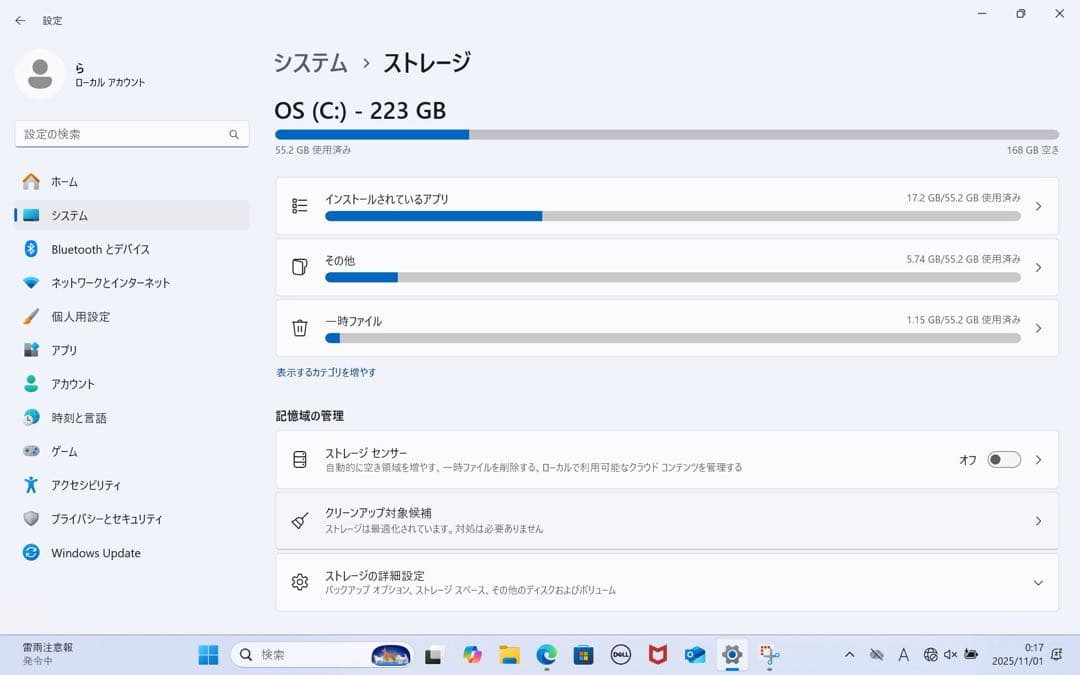Click the クリーンアップ対象候補 broom icon
This screenshot has width=1080, height=675.
click(299, 520)
